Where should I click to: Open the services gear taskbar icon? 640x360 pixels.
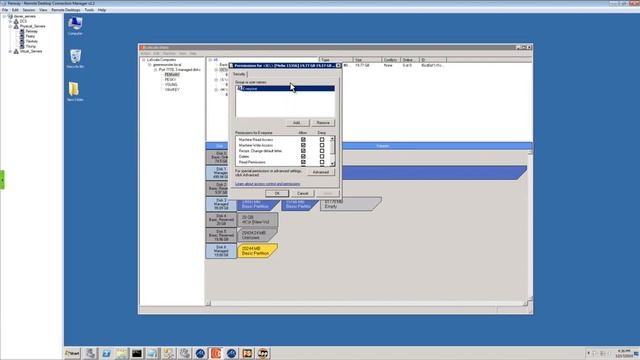point(184,353)
